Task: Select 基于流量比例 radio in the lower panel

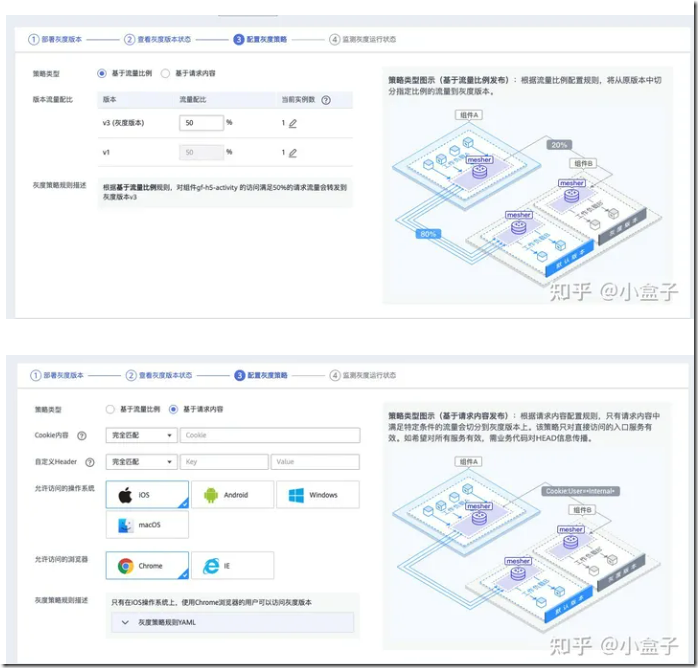Action: tap(110, 409)
